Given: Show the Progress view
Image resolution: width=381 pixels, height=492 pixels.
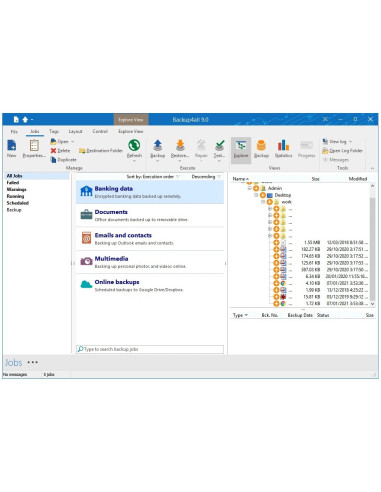Looking at the screenshot, I should click(306, 148).
